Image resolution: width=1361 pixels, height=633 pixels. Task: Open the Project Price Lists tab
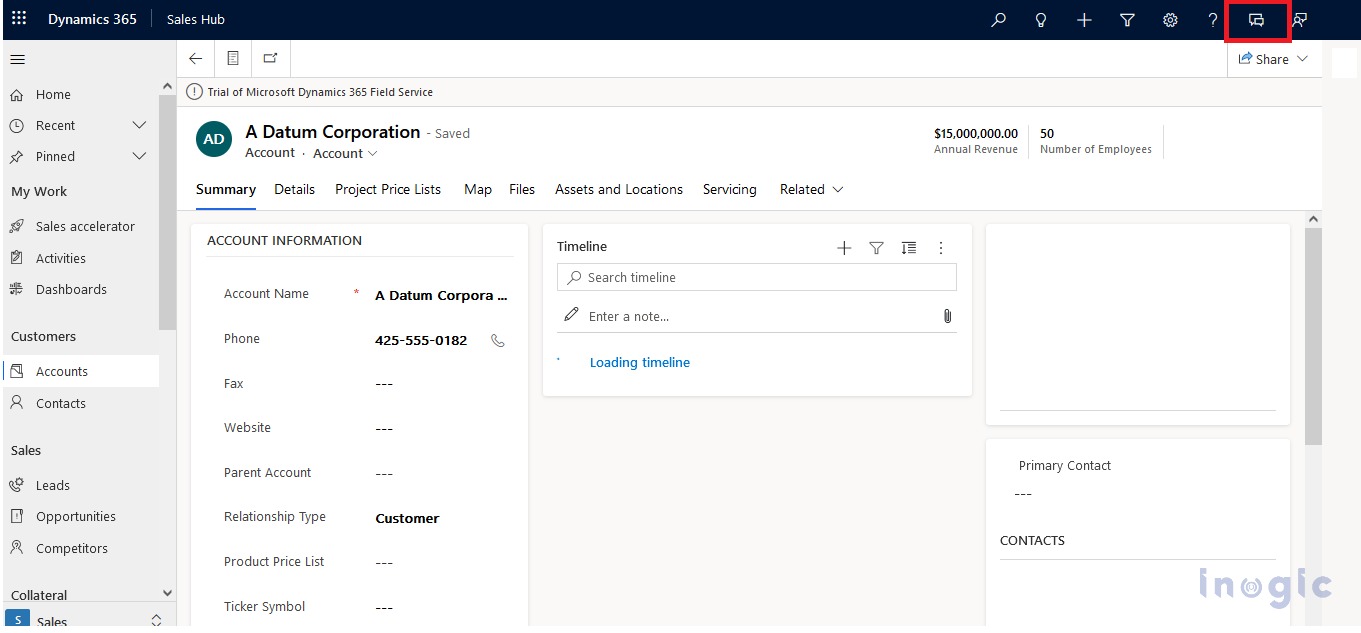(x=388, y=189)
